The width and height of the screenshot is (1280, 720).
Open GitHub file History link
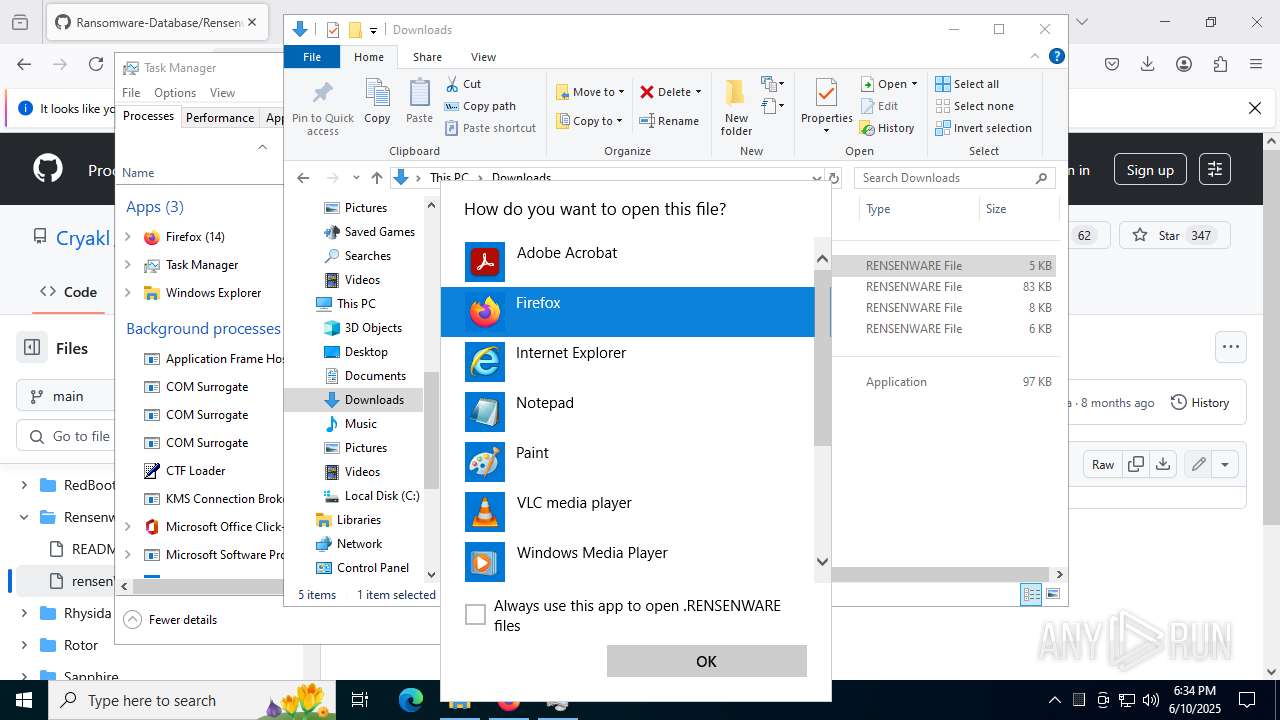(1200, 402)
